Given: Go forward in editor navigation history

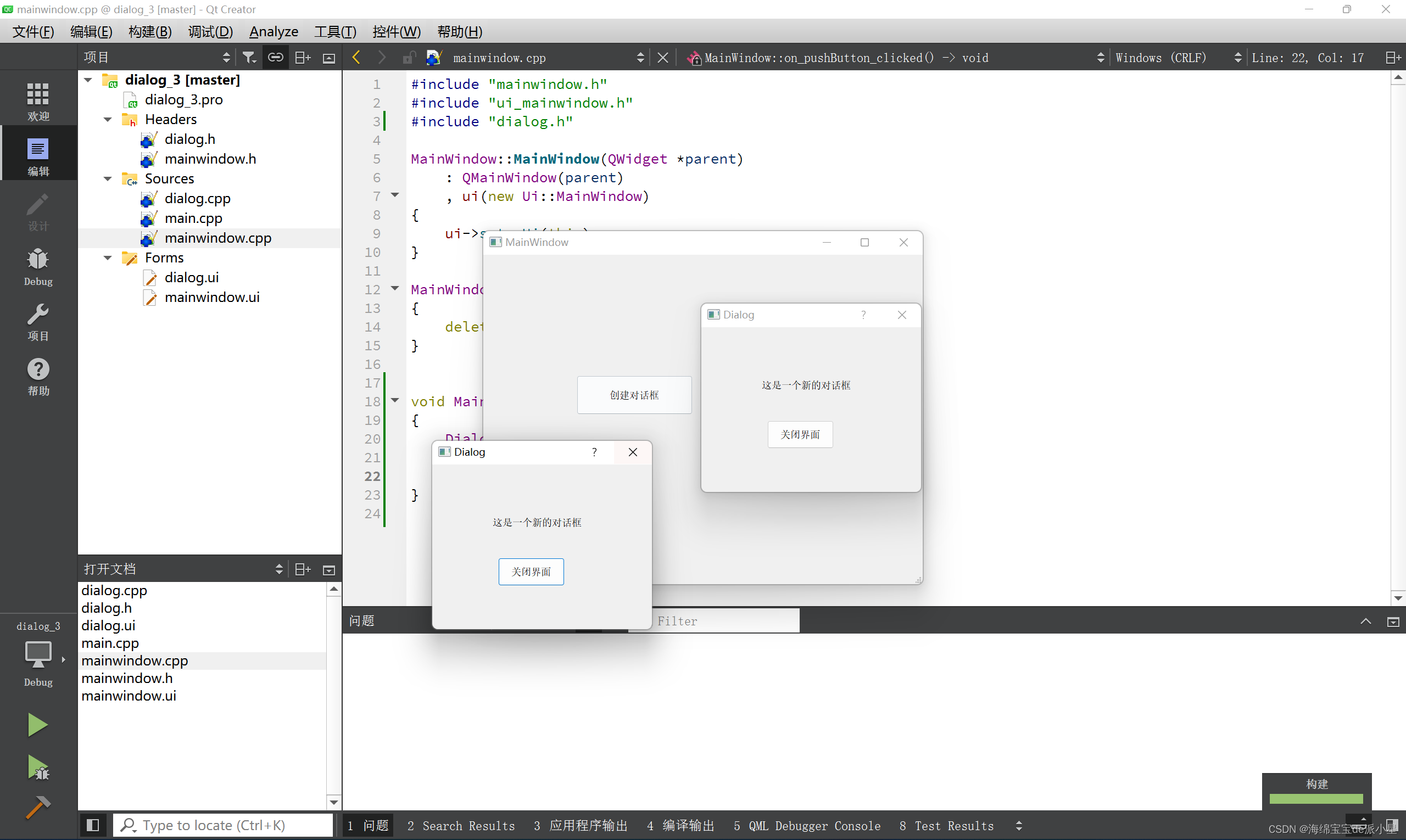Looking at the screenshot, I should pyautogui.click(x=382, y=57).
